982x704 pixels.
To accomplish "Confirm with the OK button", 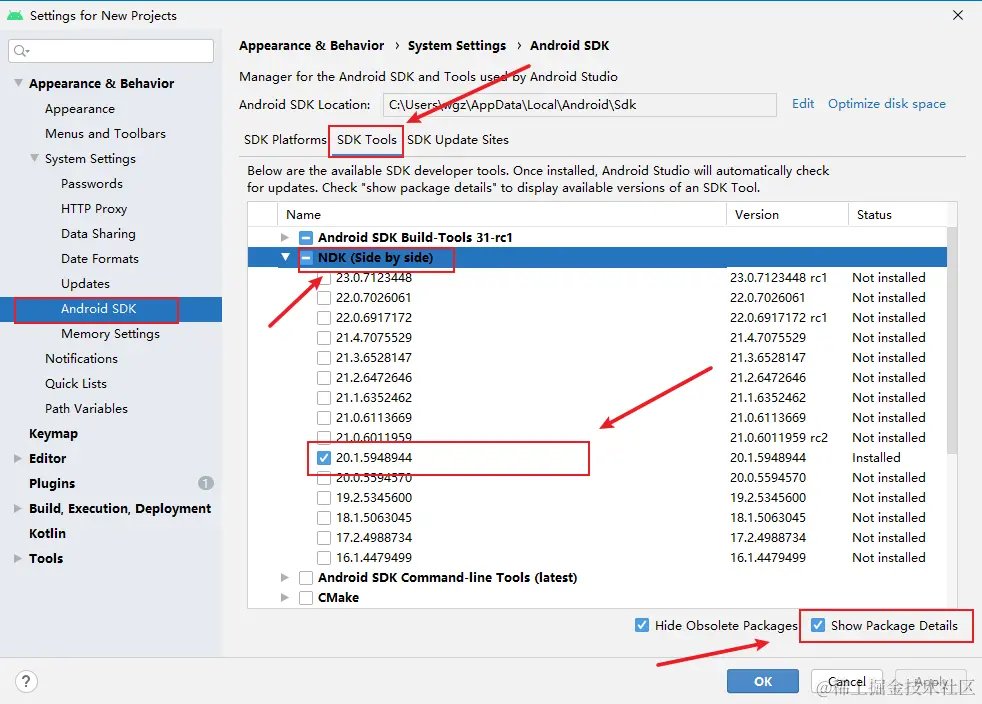I will click(763, 681).
